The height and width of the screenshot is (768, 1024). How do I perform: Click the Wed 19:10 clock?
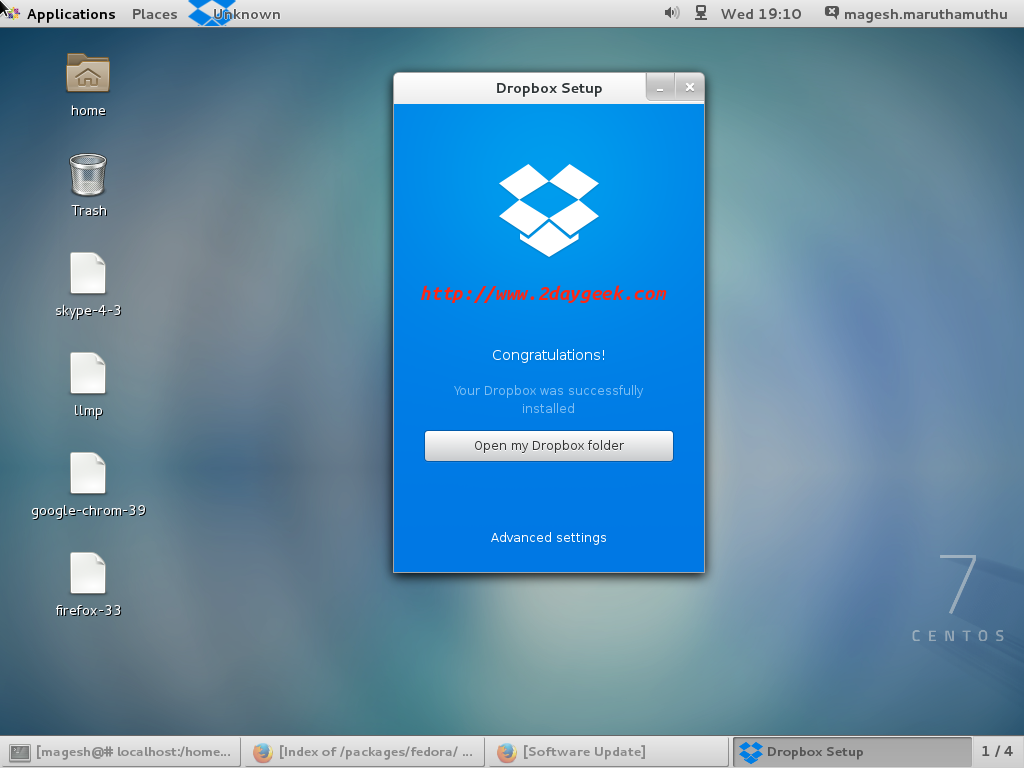(x=761, y=14)
